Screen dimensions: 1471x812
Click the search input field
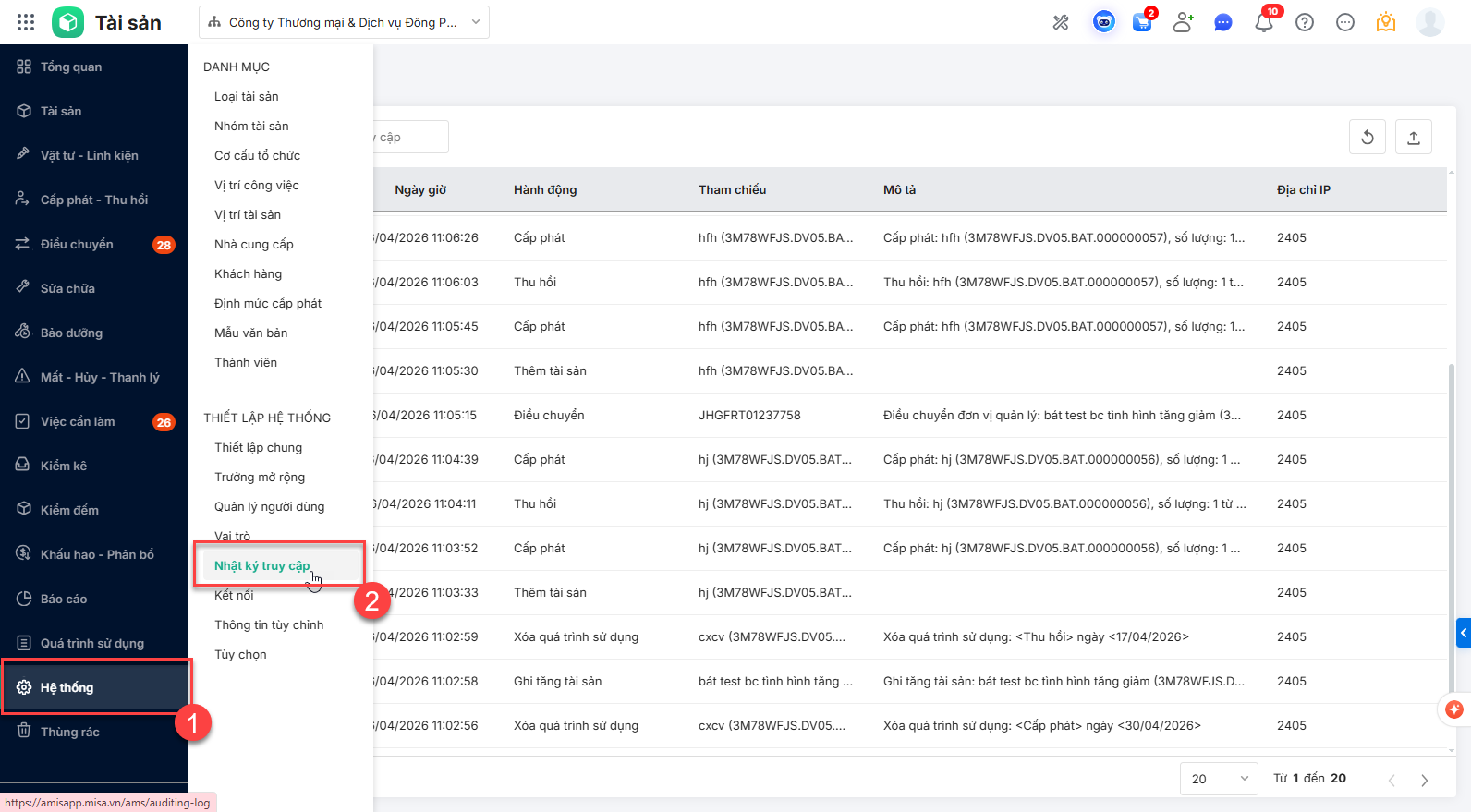point(410,138)
